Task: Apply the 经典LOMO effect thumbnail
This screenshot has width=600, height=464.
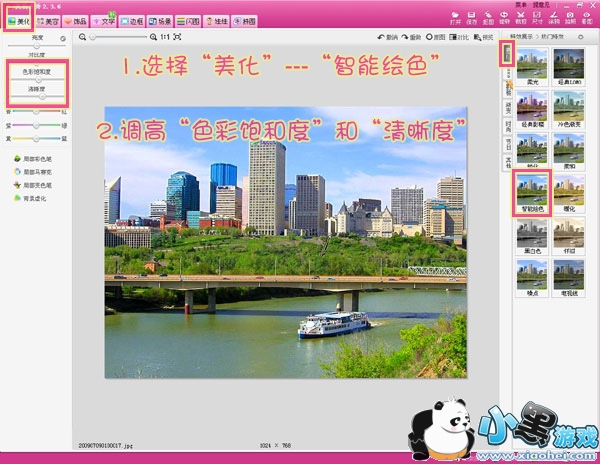Action: pos(569,67)
